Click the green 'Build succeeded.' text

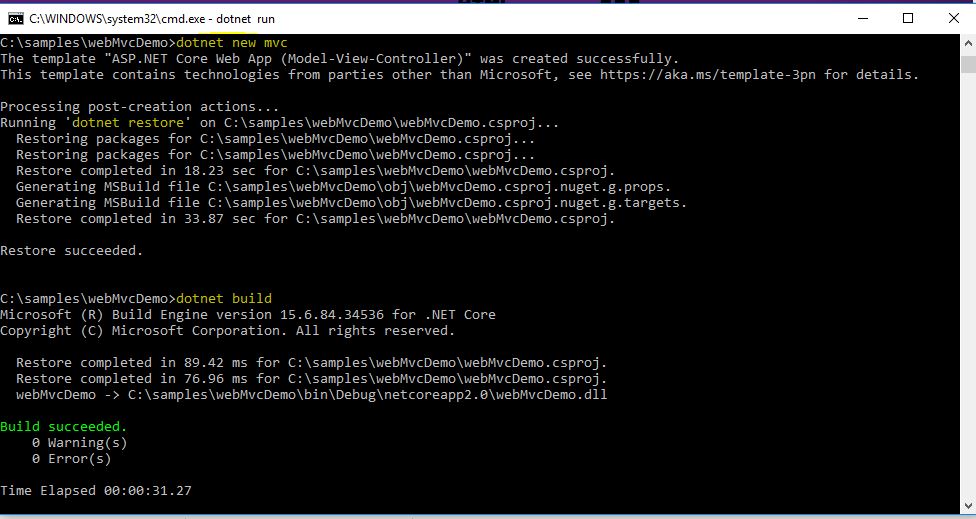coord(63,427)
